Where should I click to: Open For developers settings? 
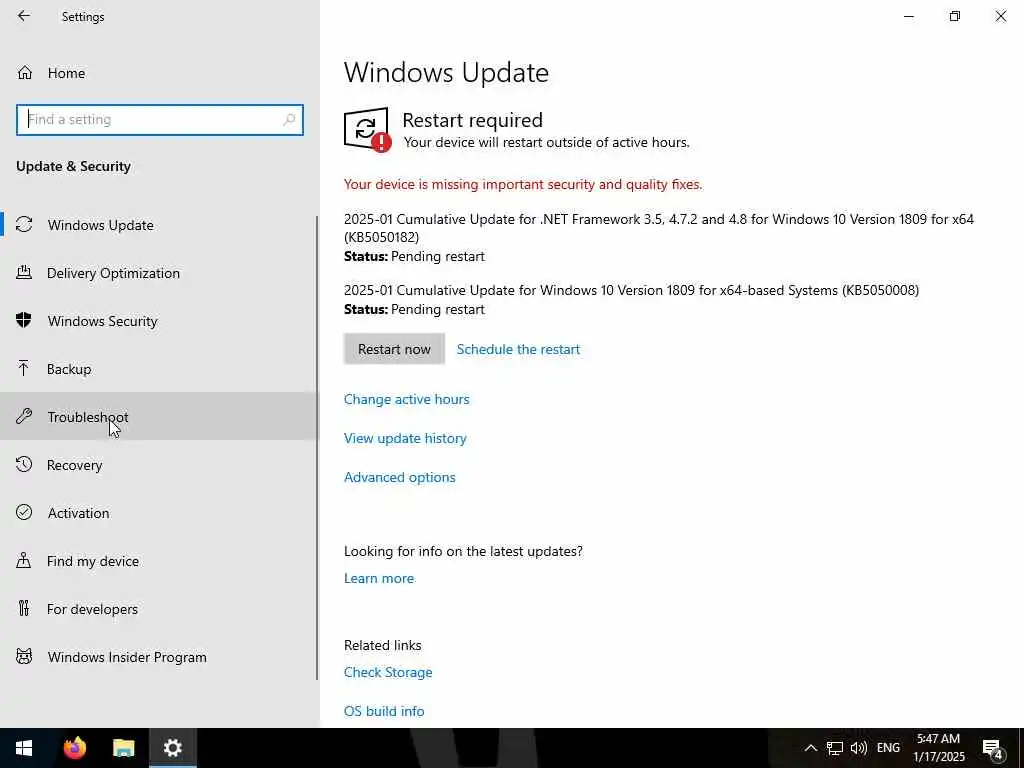(160, 609)
